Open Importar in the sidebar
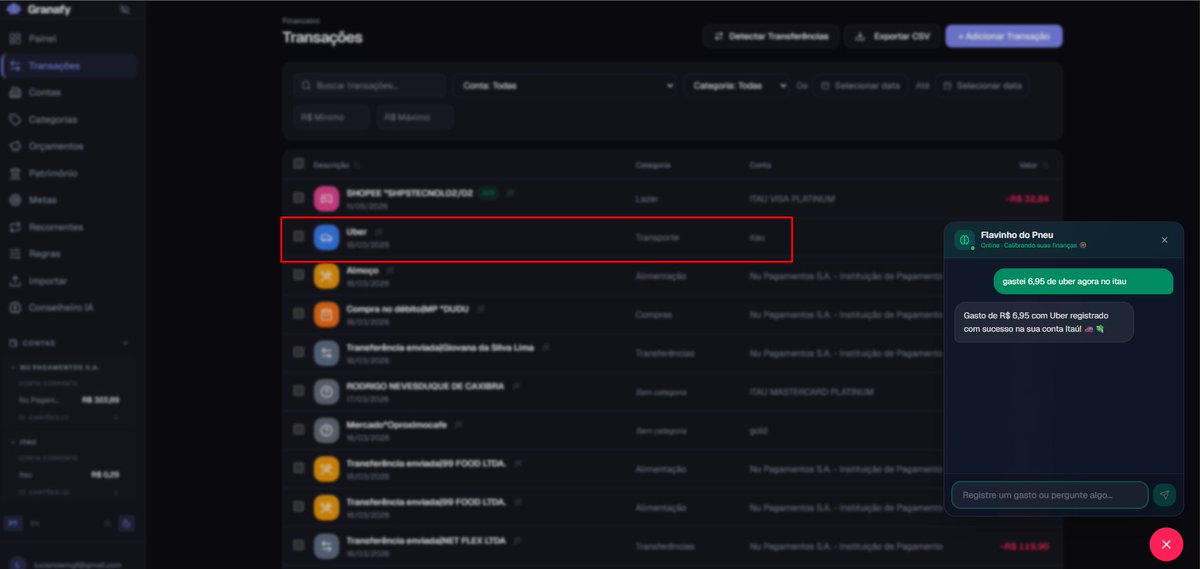This screenshot has width=1200, height=569. [69, 282]
